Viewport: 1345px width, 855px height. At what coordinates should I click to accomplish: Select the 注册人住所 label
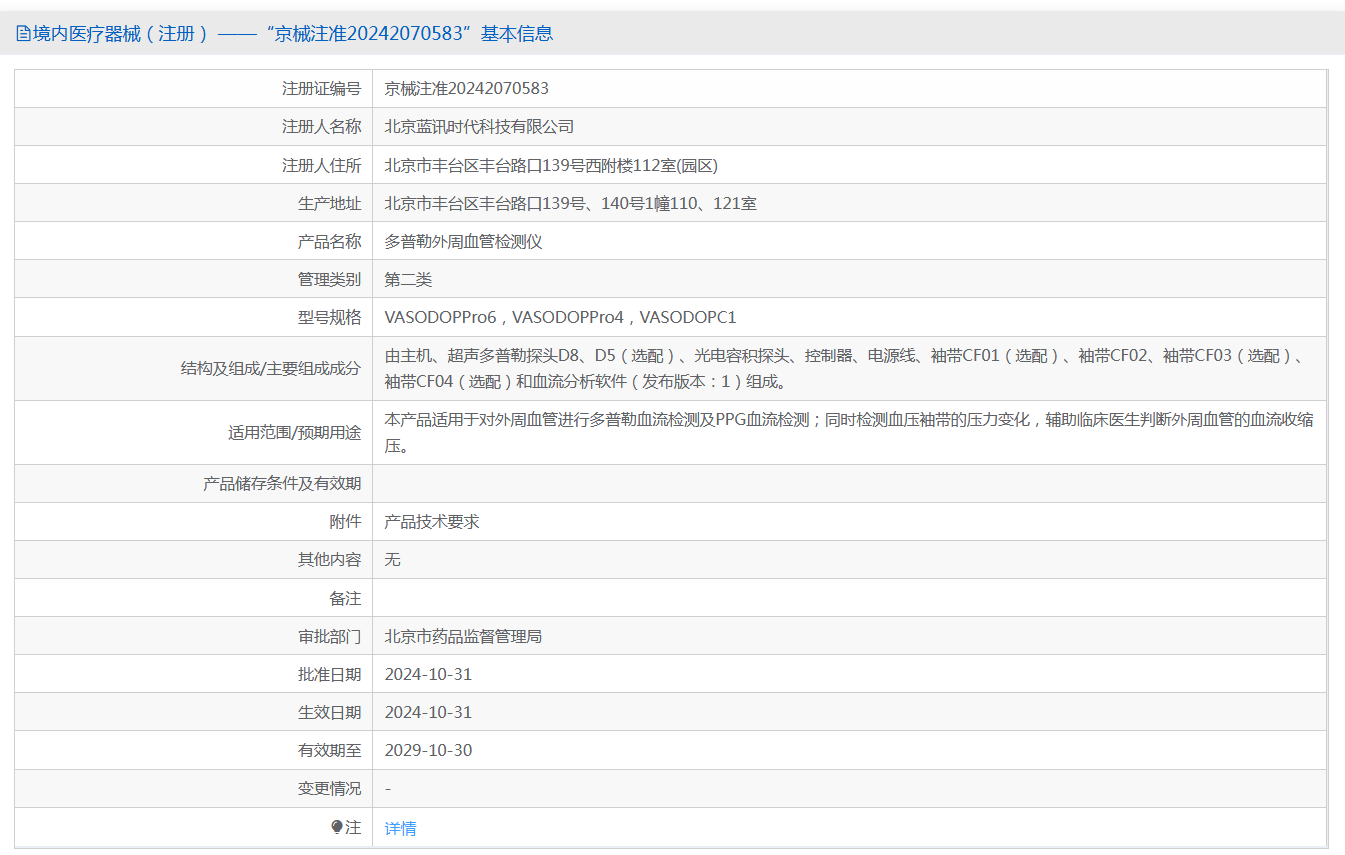pyautogui.click(x=321, y=165)
